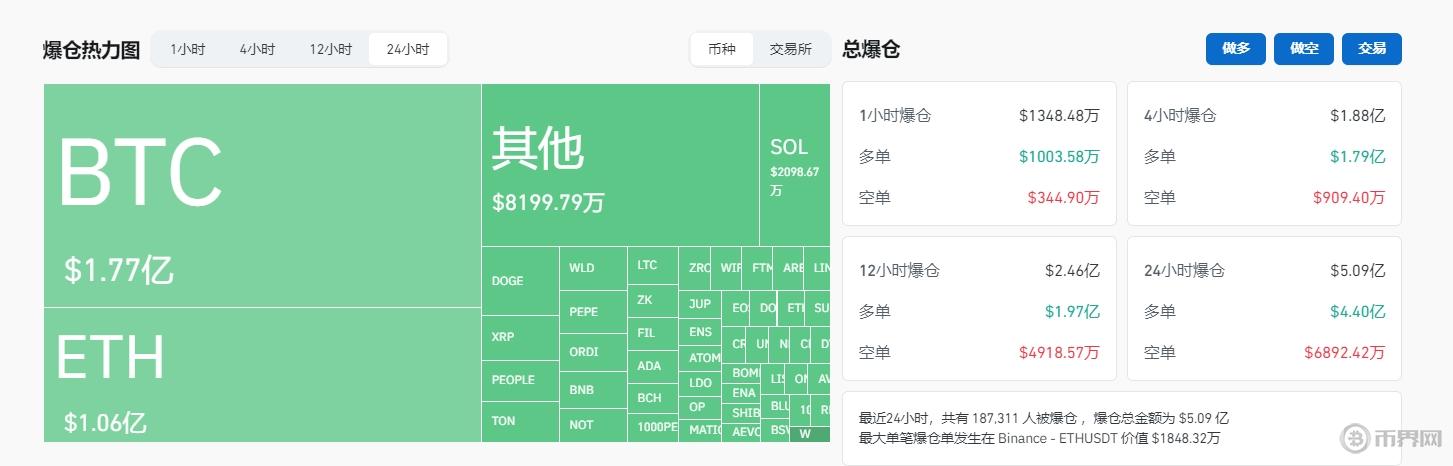1453x466 pixels.
Task: Pick the PEOPLE heatmap tile
Action: click(x=520, y=381)
